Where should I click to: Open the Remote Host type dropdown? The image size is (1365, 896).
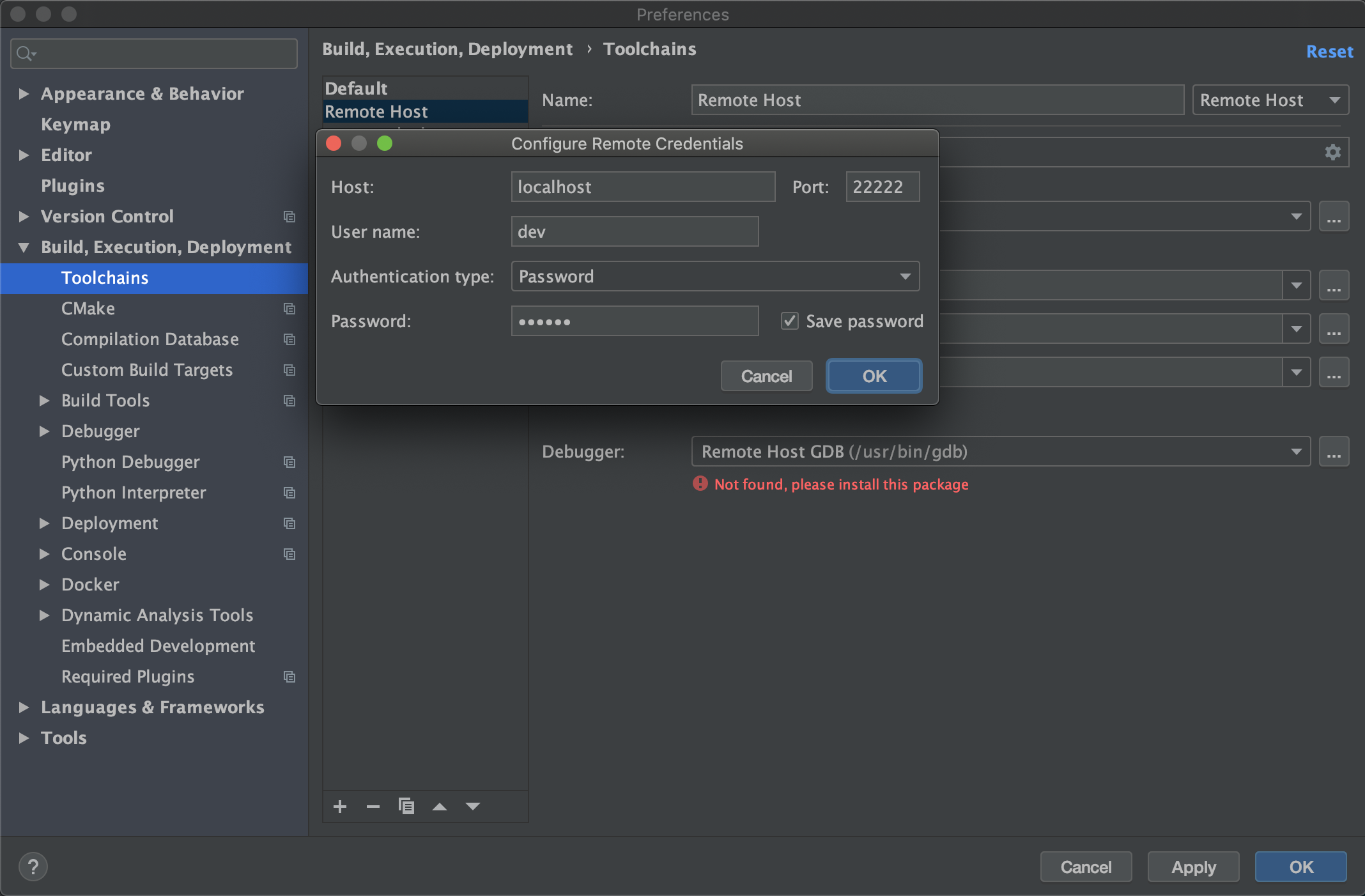pos(1270,100)
